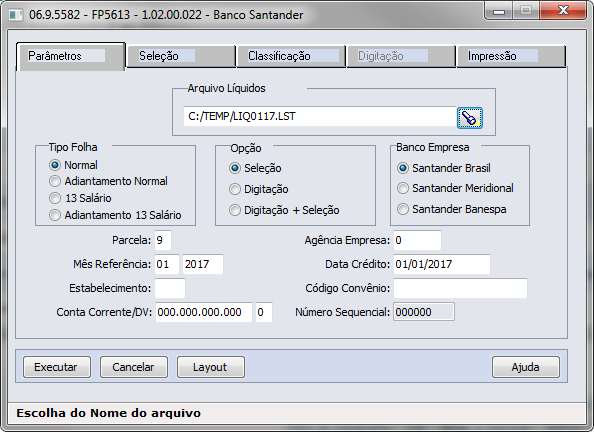The width and height of the screenshot is (594, 432).
Task: Click the application icon in title bar
Action: click(x=16, y=15)
